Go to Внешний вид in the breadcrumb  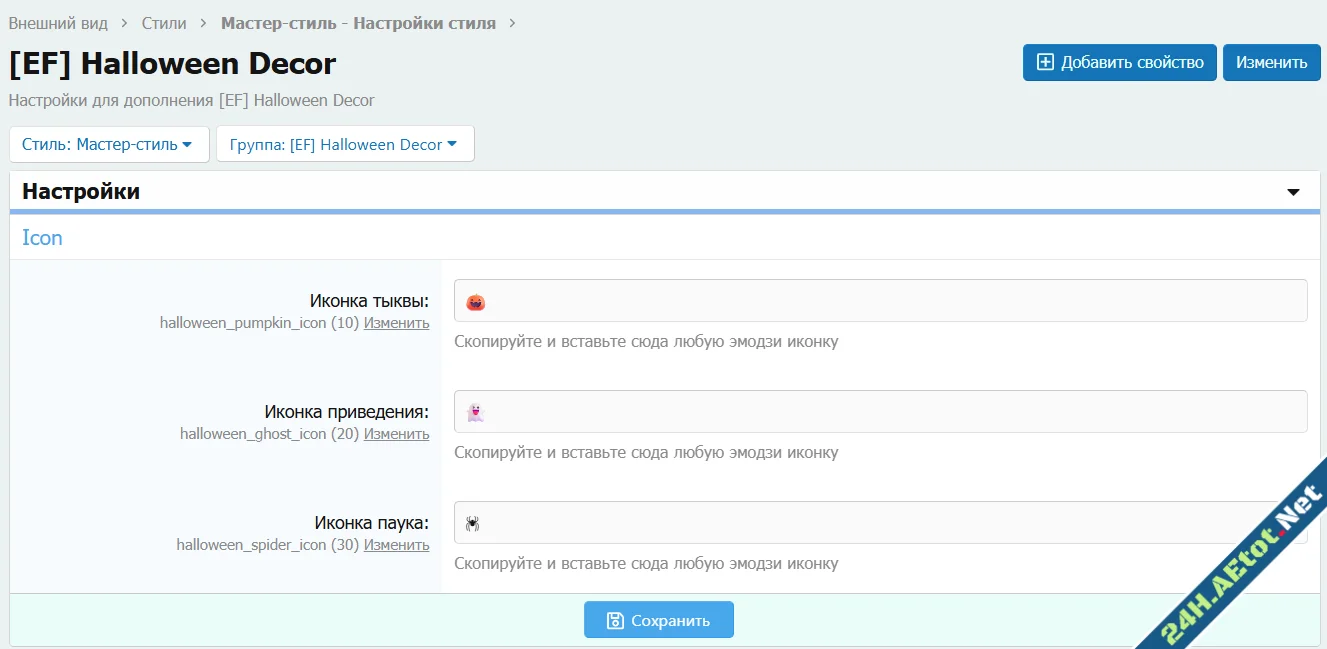click(x=58, y=22)
